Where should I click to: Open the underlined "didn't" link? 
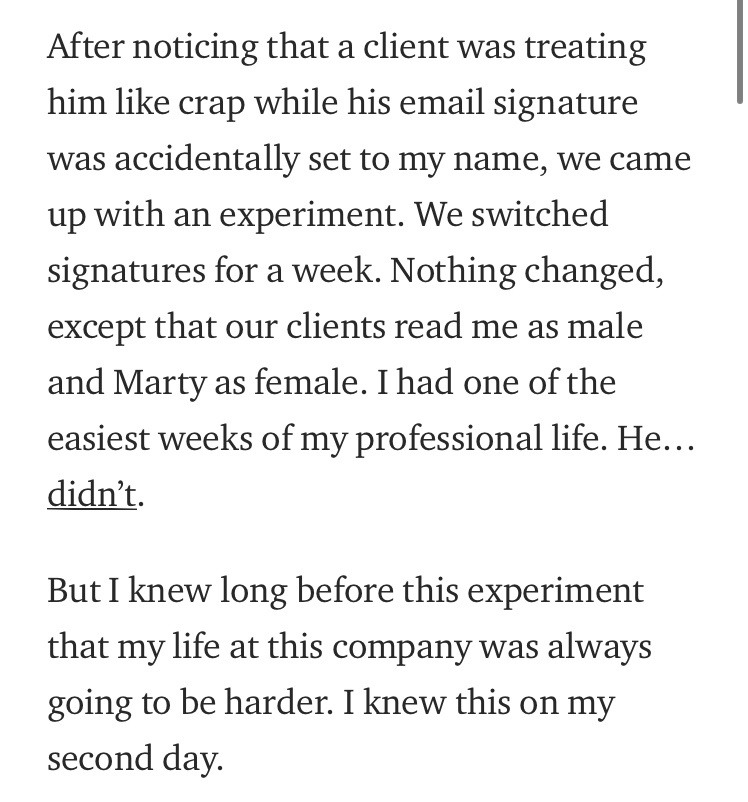point(91,495)
